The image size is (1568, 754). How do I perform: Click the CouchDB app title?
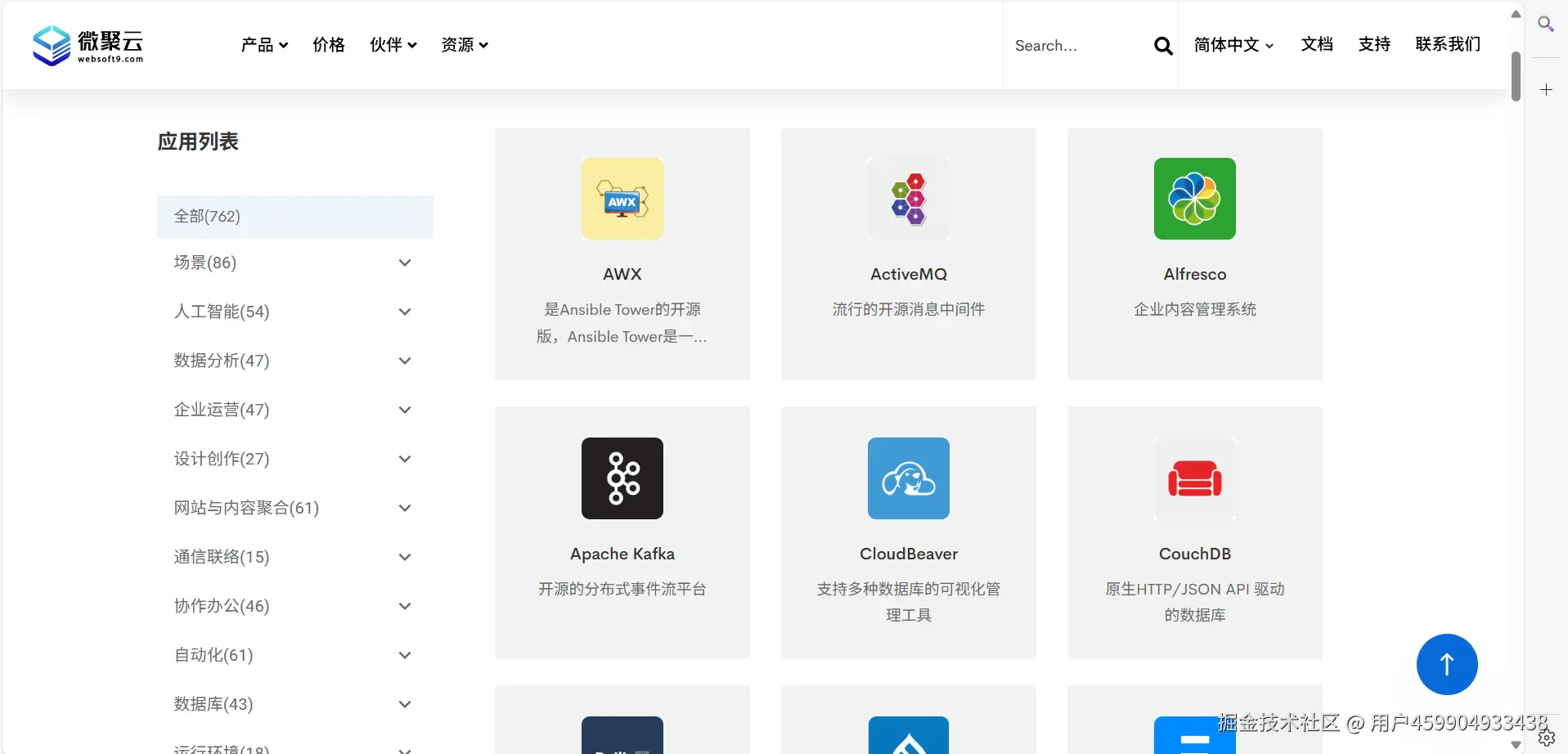click(x=1195, y=554)
